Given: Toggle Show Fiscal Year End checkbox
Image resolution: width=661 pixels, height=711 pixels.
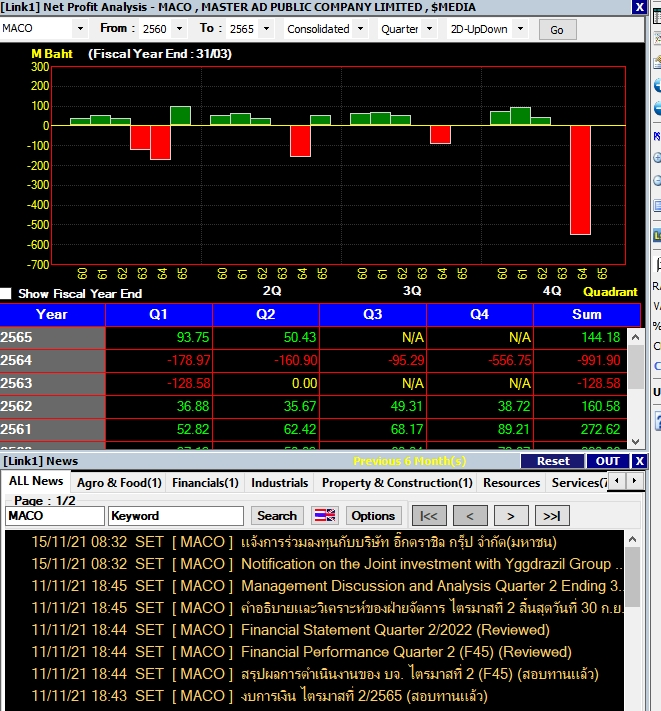Looking at the screenshot, I should tap(6, 293).
